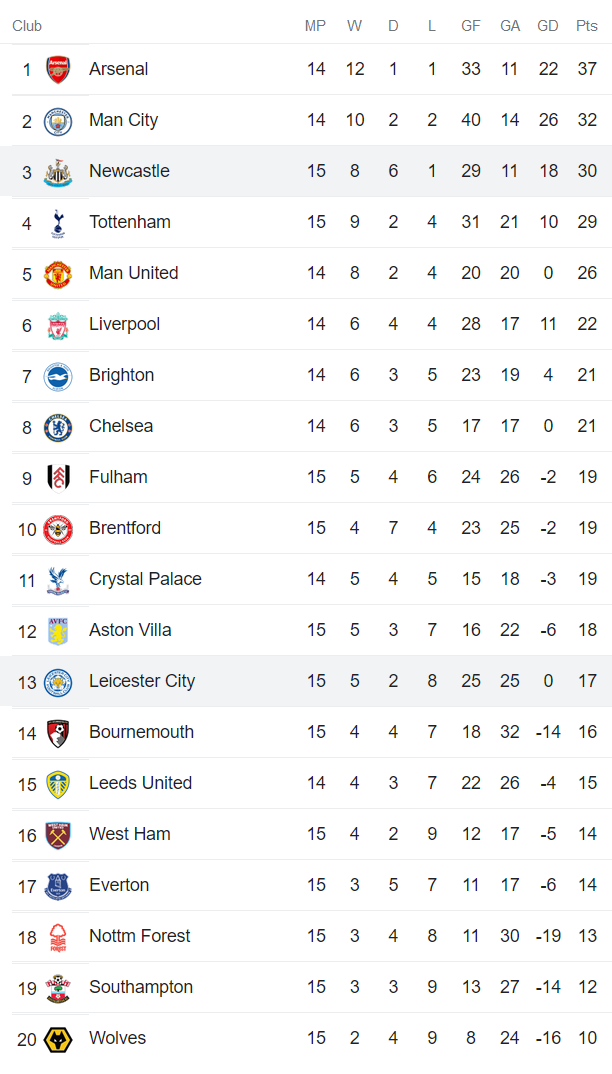
Task: Click the Leicester City badge icon
Action: click(58, 681)
